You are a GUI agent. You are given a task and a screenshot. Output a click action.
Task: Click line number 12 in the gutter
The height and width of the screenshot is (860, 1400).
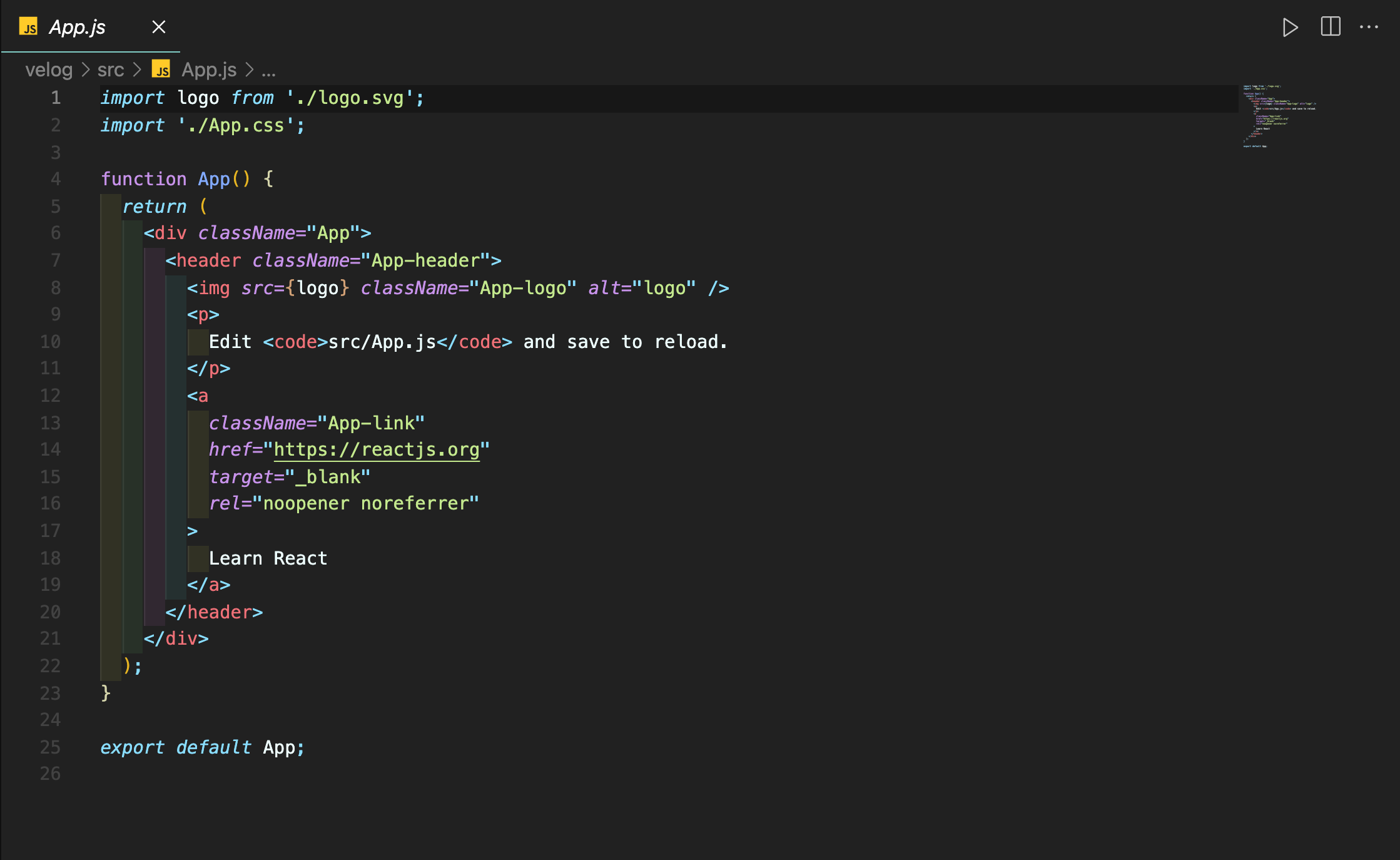(51, 396)
